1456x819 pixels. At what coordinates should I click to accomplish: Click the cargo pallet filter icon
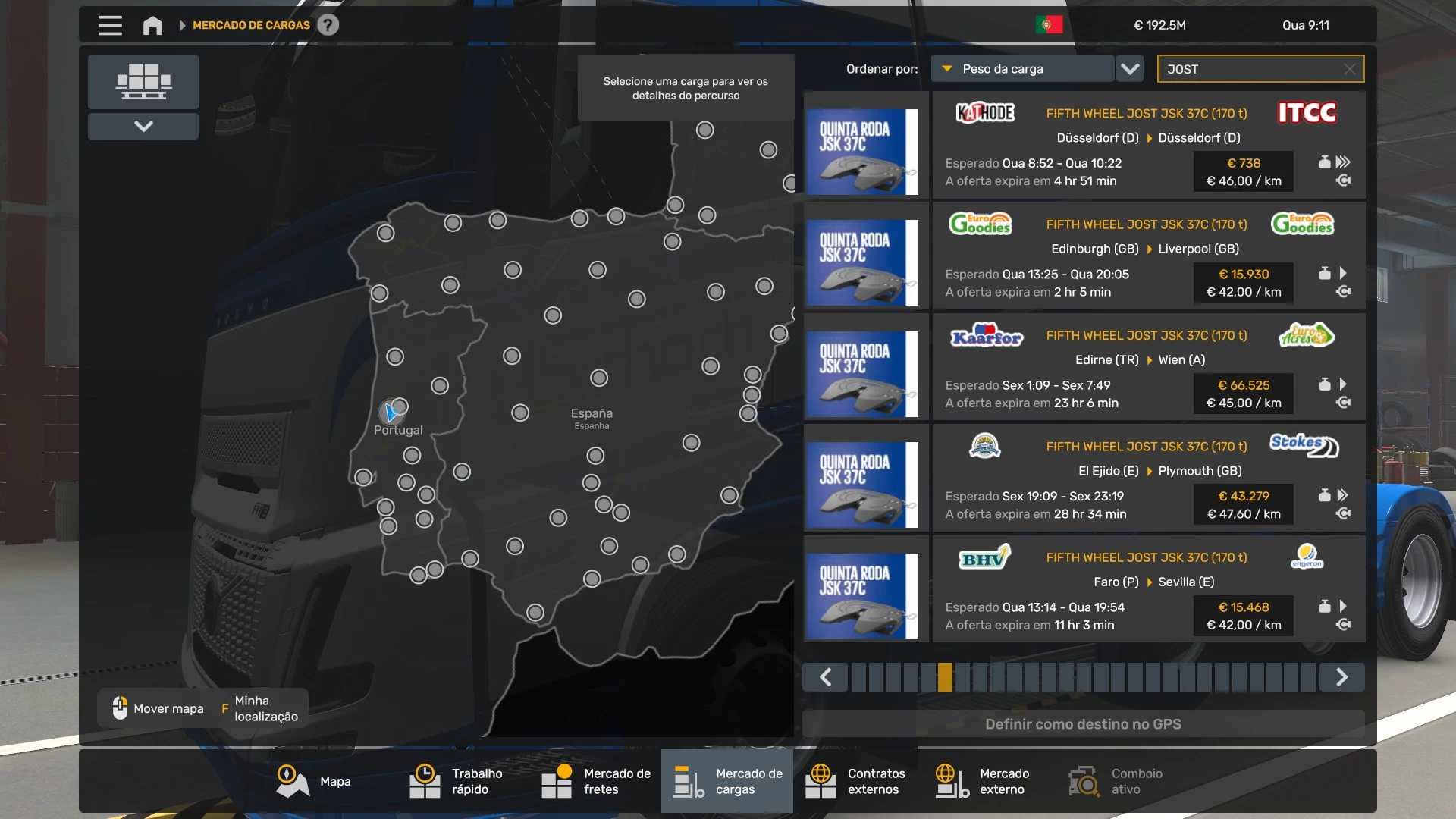click(x=143, y=81)
